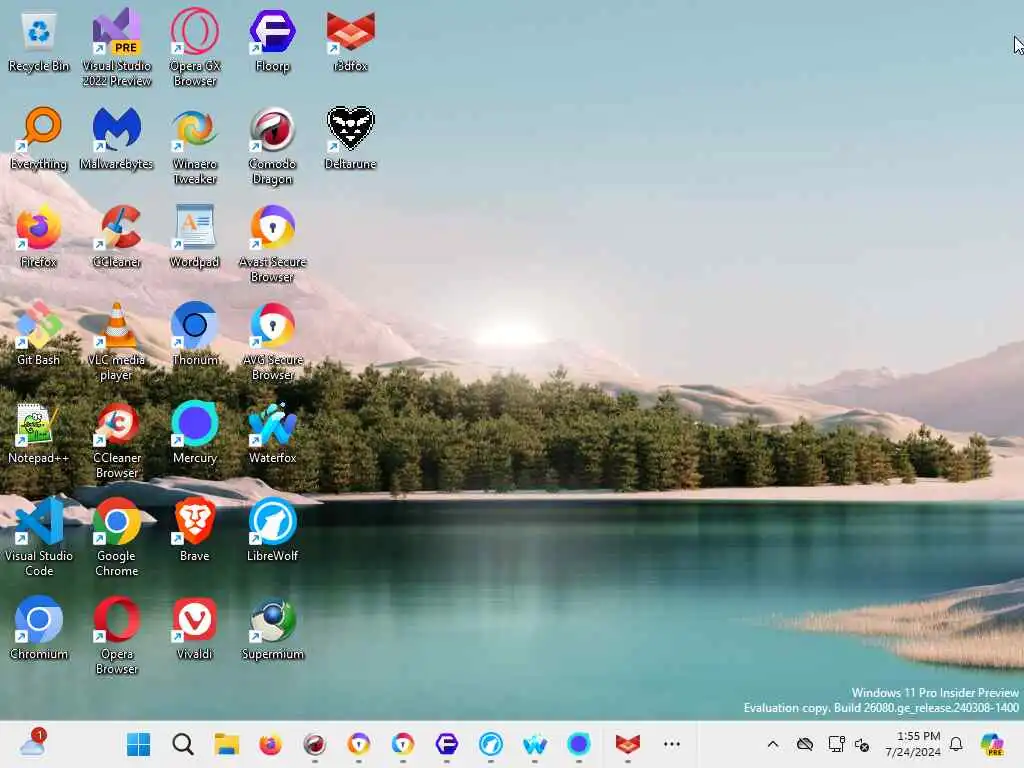Select the CCleaner desktop shortcut
The height and width of the screenshot is (768, 1024).
[116, 237]
